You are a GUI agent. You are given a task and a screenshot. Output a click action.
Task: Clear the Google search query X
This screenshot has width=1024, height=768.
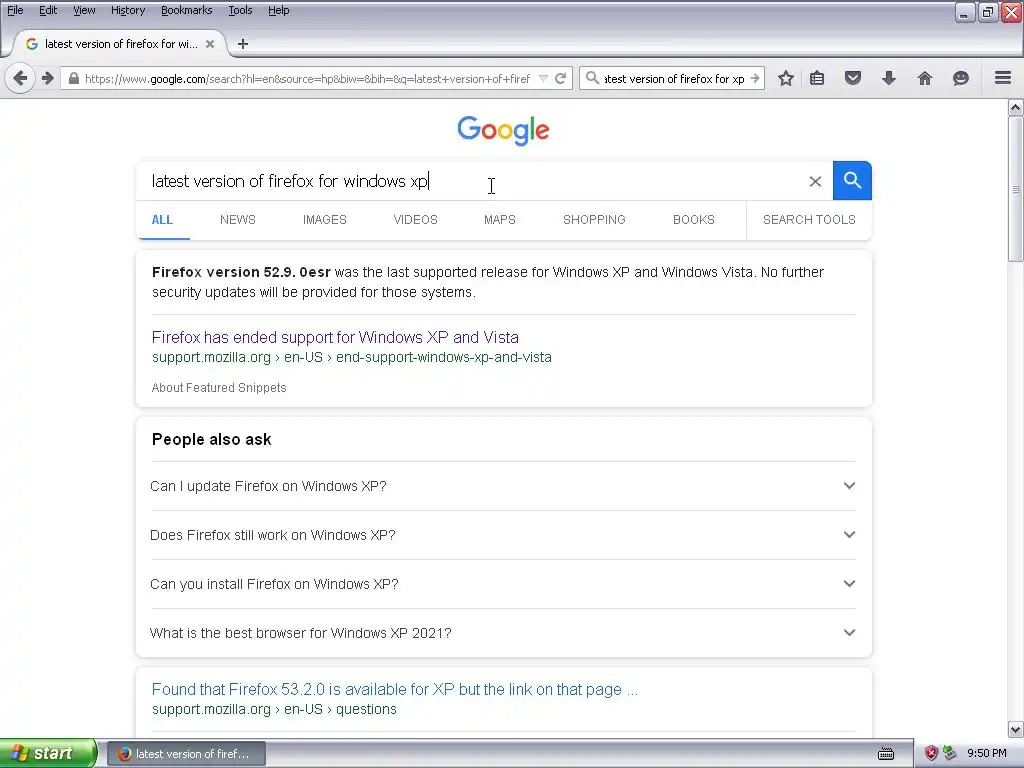click(815, 182)
